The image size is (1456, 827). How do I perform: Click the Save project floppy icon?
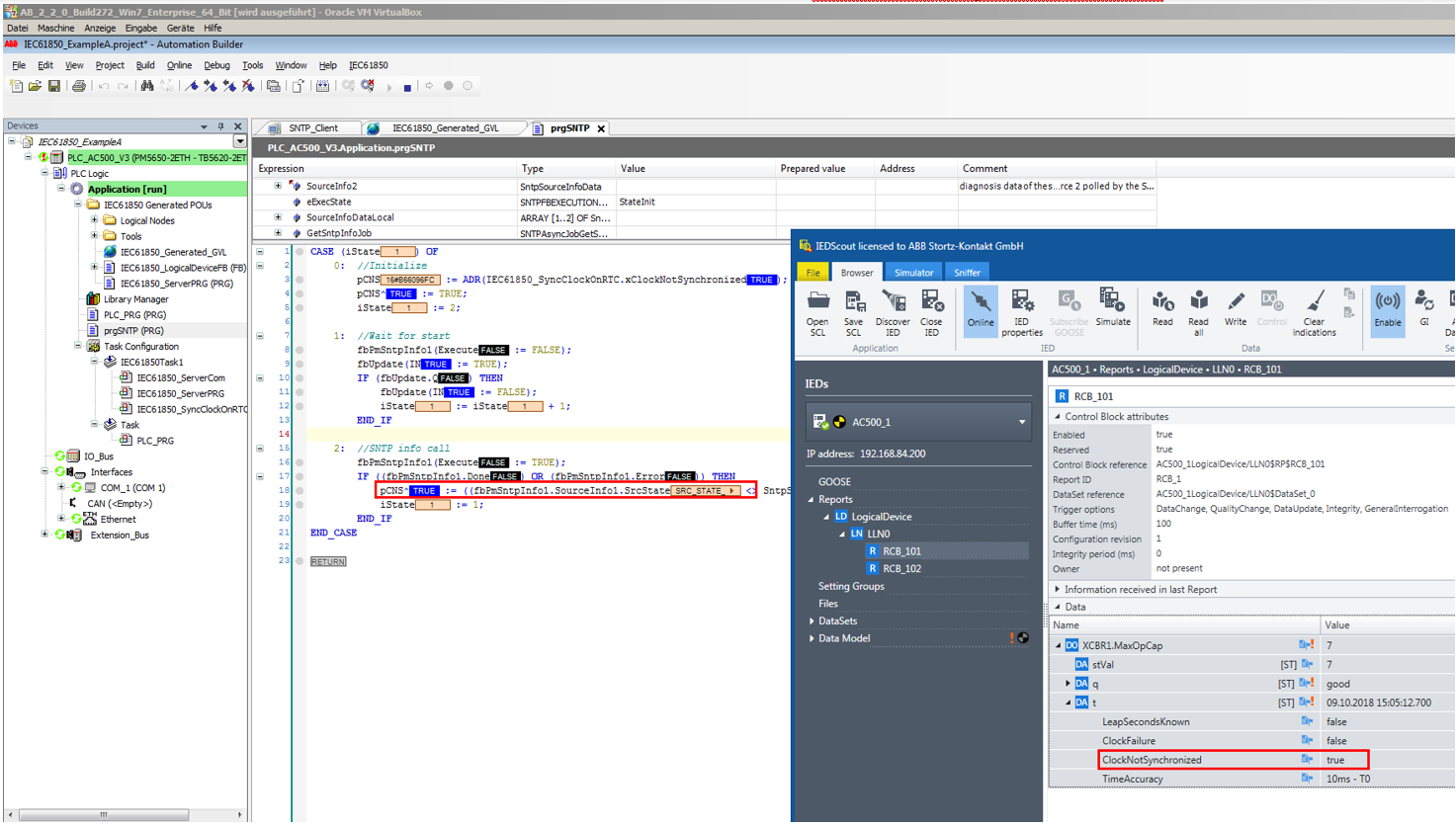pos(54,87)
